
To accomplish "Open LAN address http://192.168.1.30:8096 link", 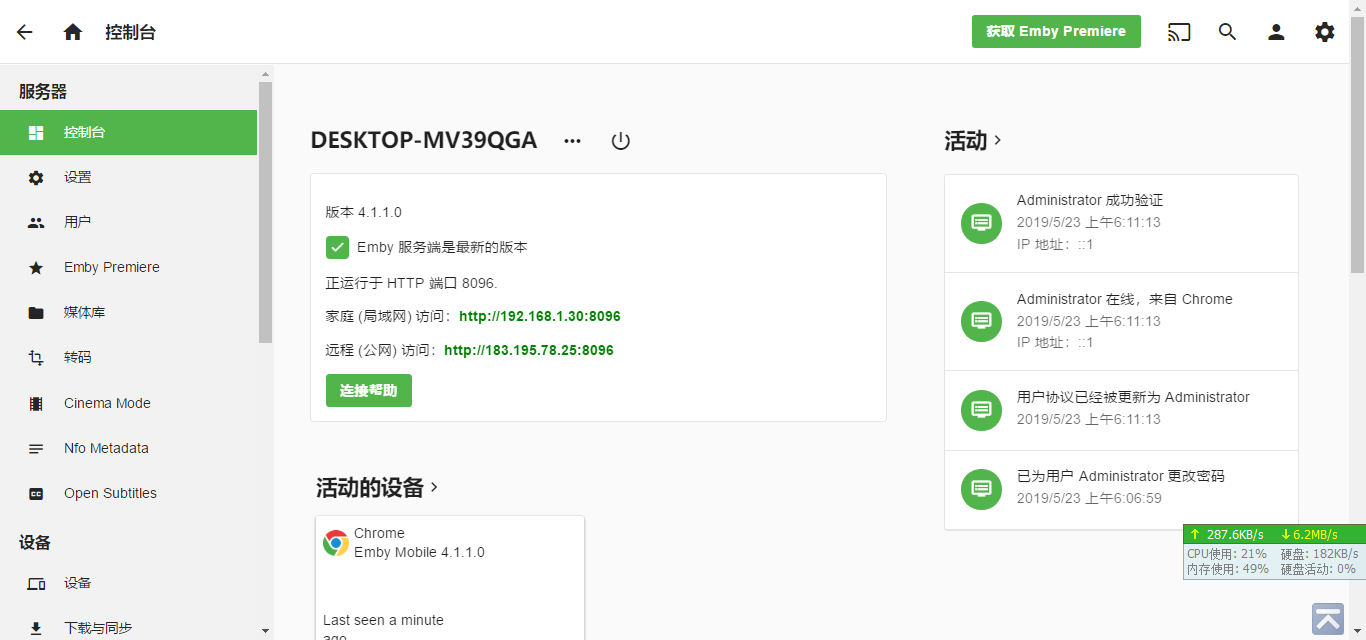I will (x=540, y=316).
